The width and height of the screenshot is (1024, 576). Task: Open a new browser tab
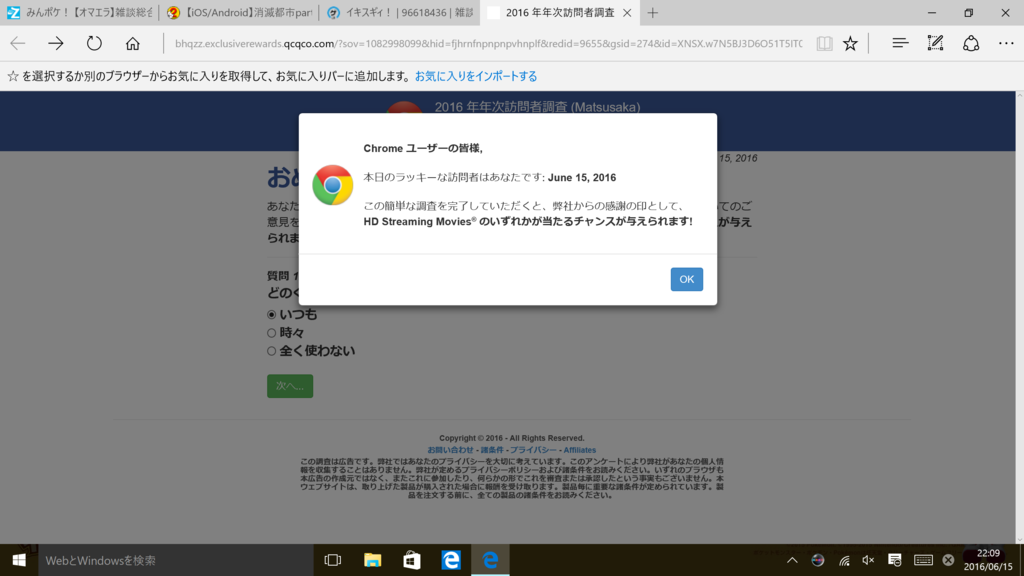pyautogui.click(x=653, y=13)
